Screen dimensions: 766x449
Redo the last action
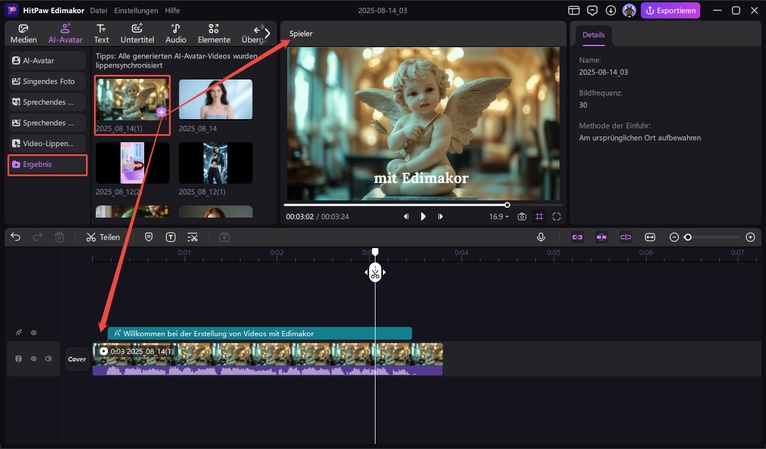pyautogui.click(x=37, y=237)
